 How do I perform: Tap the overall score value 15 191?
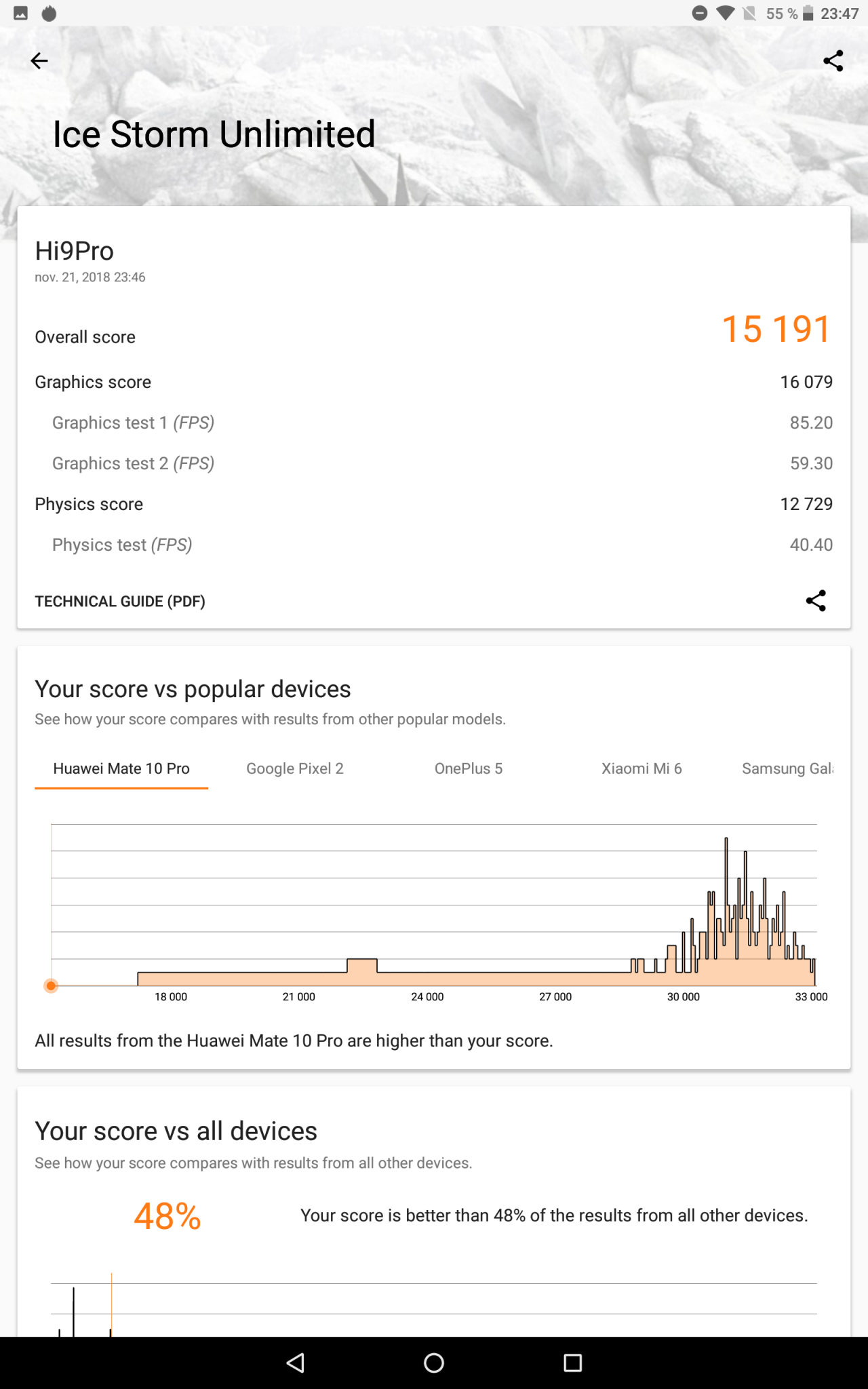click(776, 330)
